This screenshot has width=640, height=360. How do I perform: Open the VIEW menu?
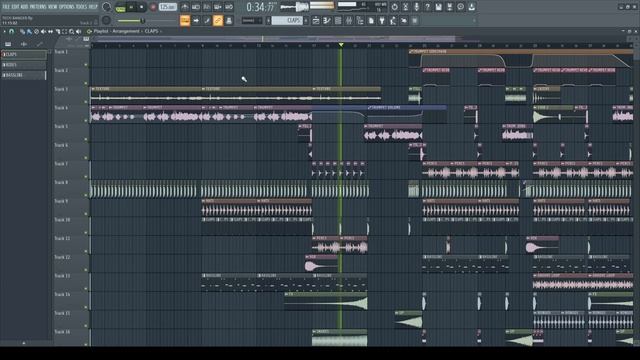pyautogui.click(x=53, y=7)
